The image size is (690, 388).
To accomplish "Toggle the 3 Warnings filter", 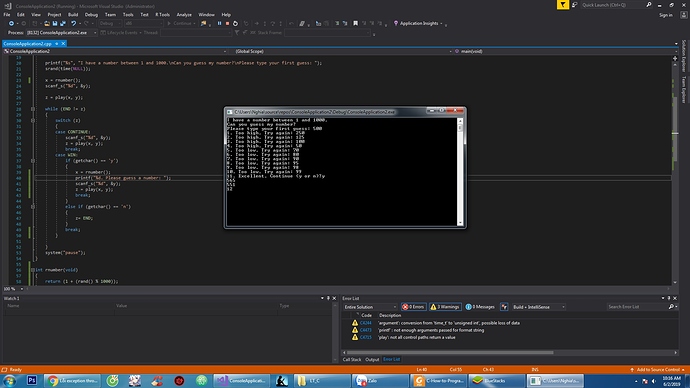I will (444, 307).
